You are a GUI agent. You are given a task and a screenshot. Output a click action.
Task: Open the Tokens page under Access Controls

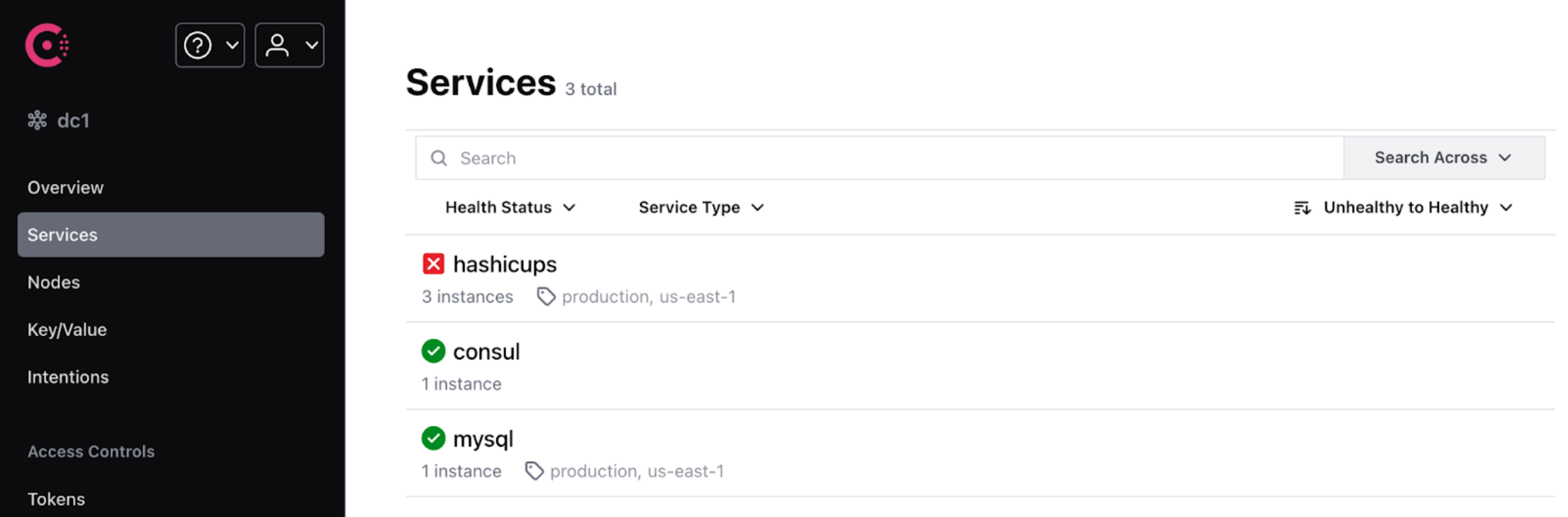click(56, 498)
